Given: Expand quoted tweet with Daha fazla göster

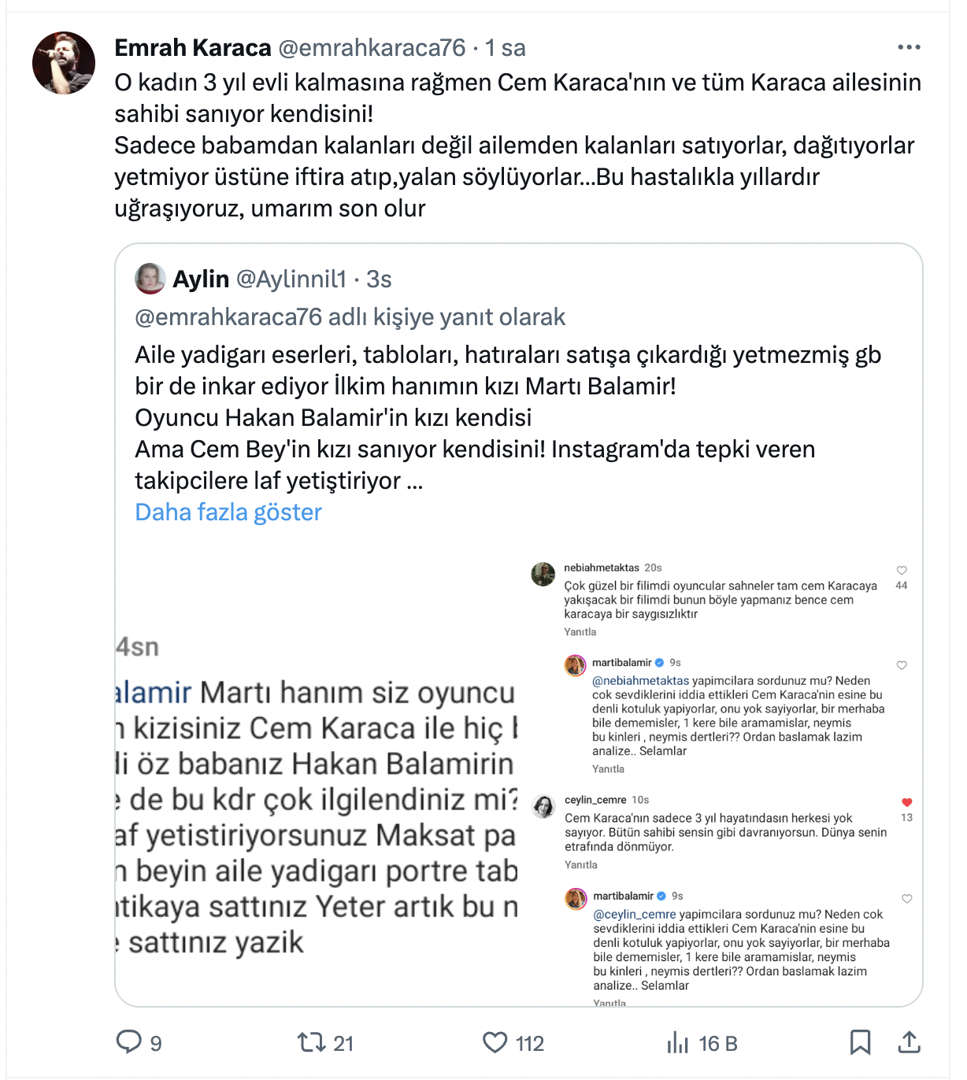Looking at the screenshot, I should tap(228, 512).
